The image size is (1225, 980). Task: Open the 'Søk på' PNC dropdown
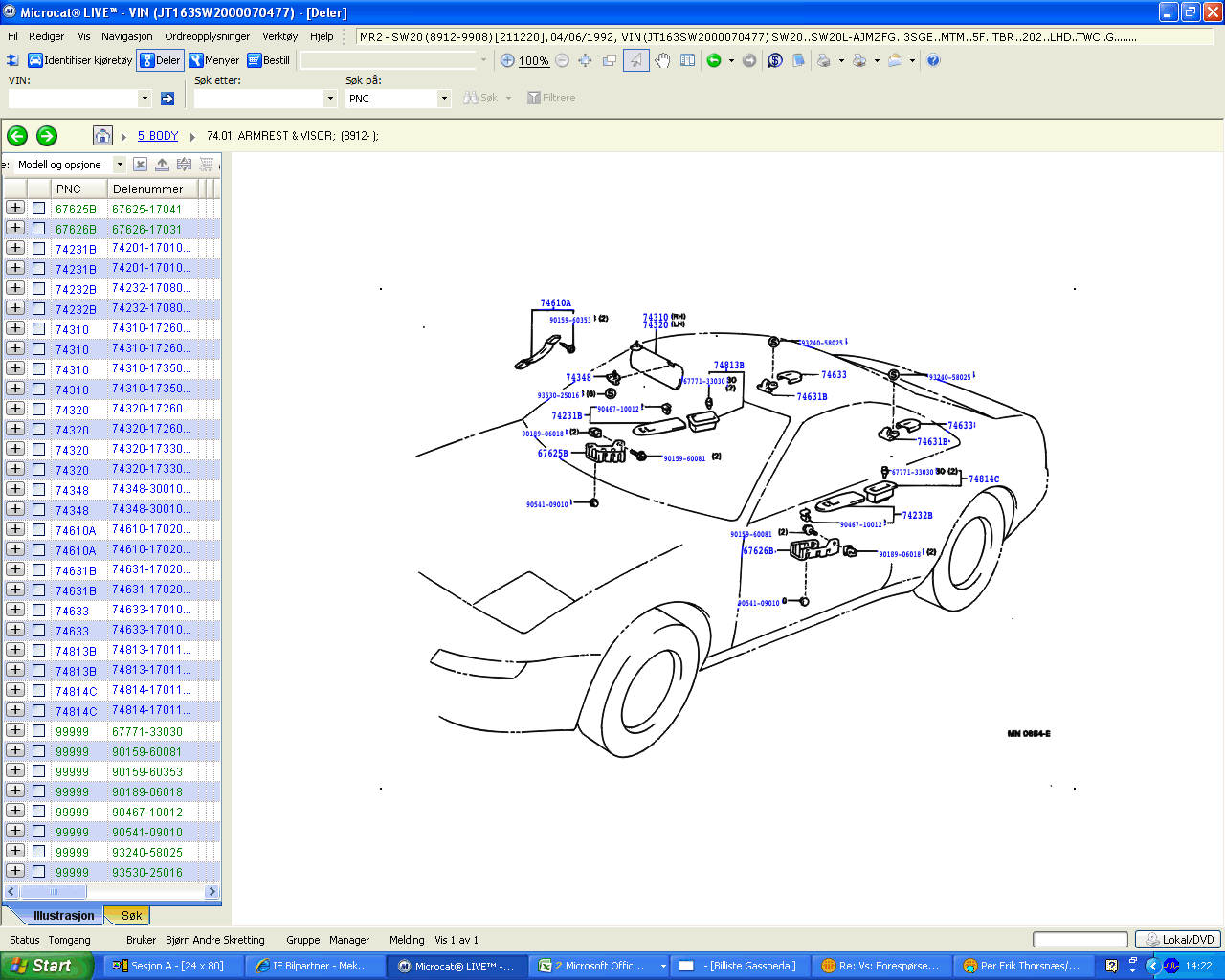coord(444,99)
